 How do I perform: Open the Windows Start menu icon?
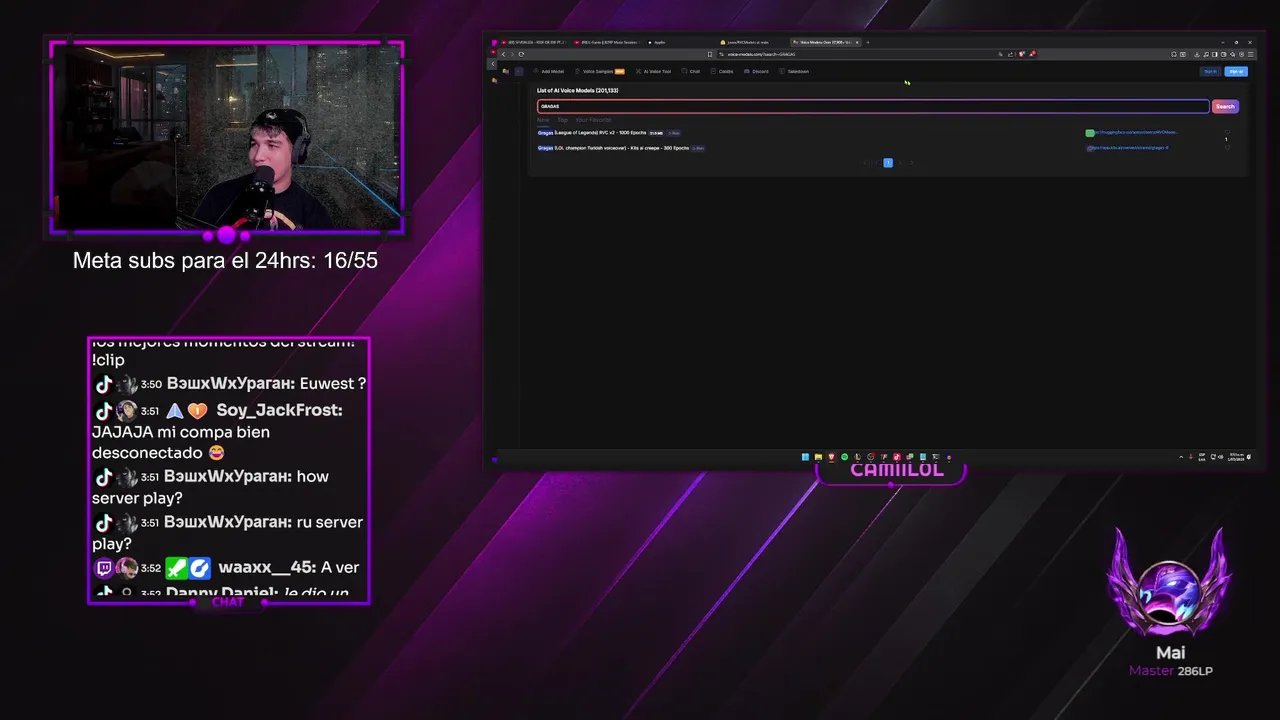click(805, 457)
